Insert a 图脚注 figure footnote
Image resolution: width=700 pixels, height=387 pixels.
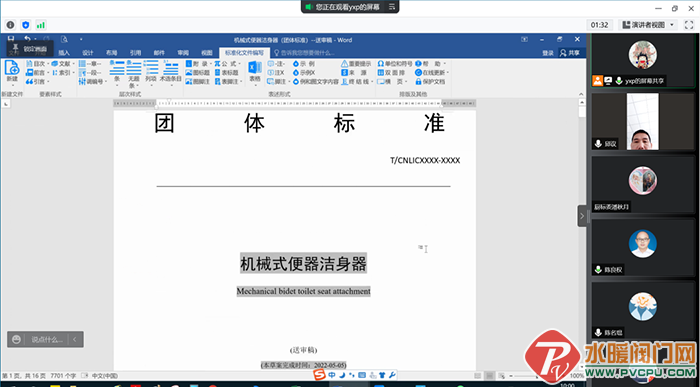point(197,81)
